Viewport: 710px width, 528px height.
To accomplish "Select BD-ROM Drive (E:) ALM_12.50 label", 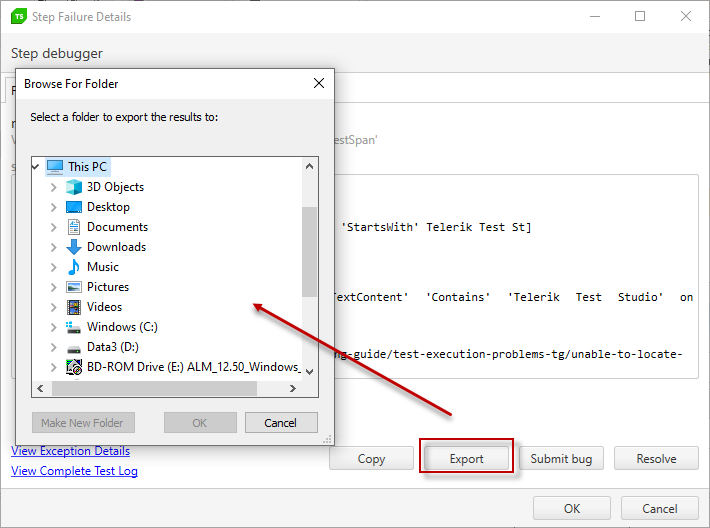I will [x=194, y=367].
